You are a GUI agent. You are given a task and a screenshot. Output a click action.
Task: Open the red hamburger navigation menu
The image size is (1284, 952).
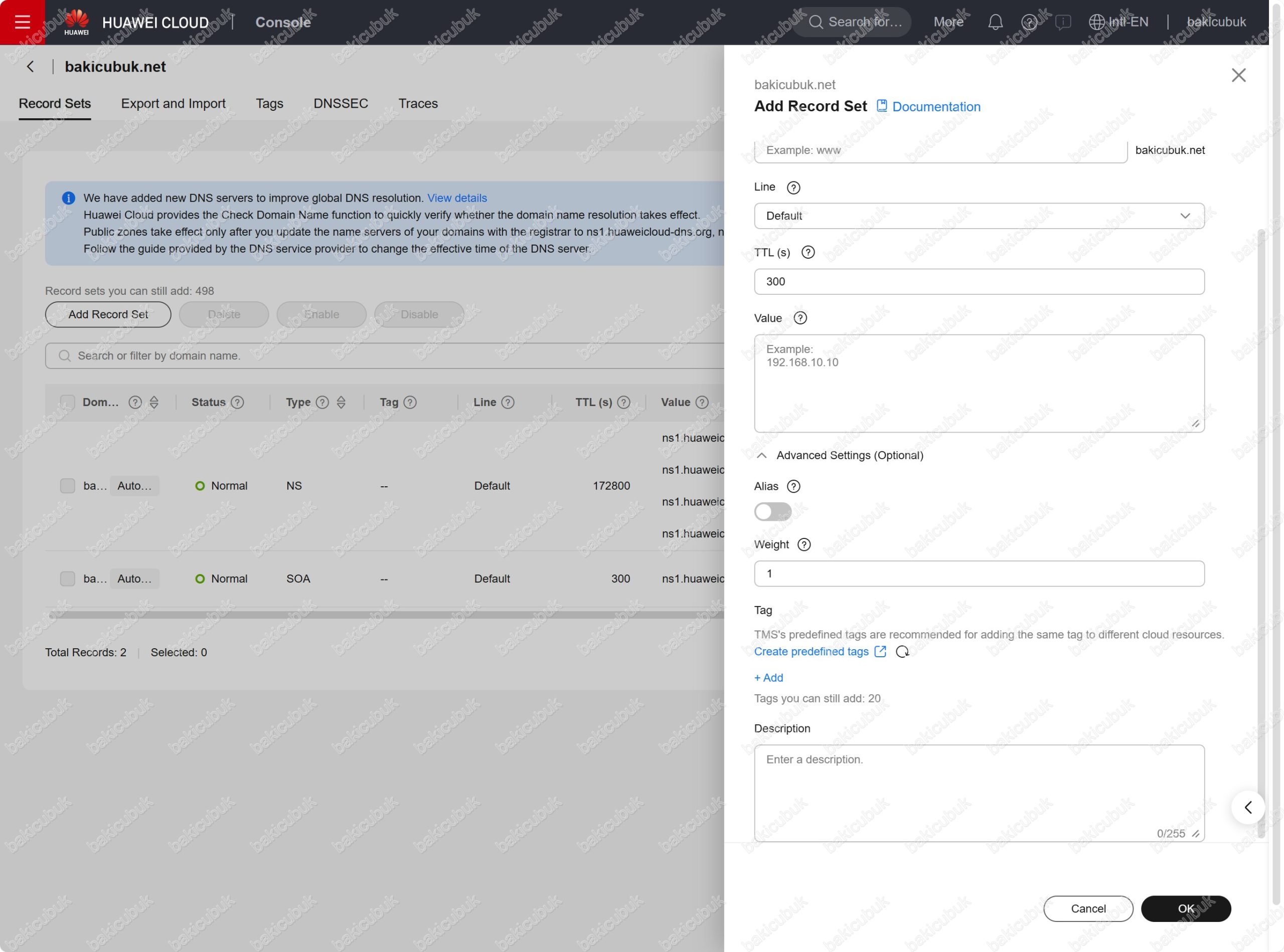(23, 22)
